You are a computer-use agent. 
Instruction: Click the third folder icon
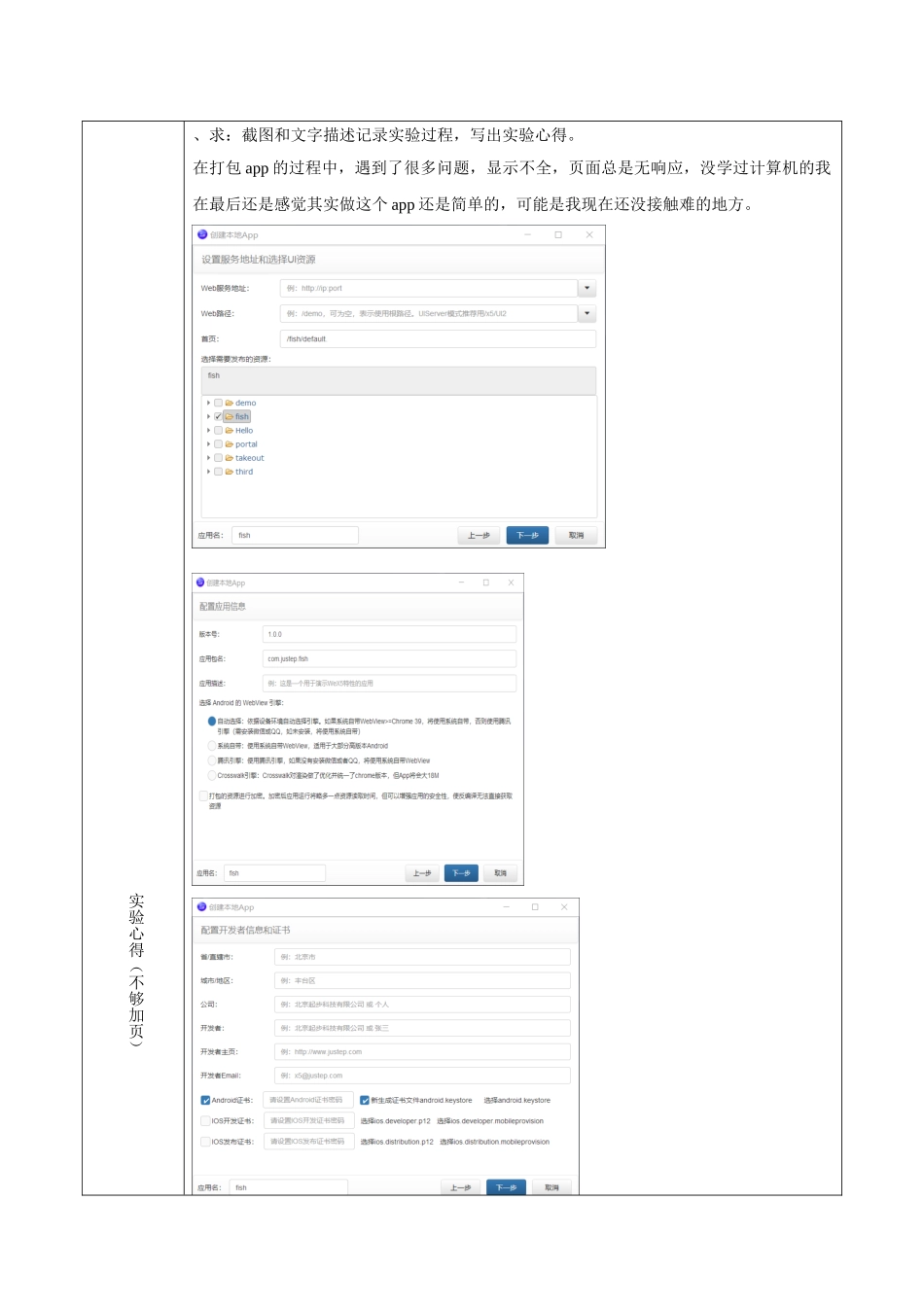230,472
